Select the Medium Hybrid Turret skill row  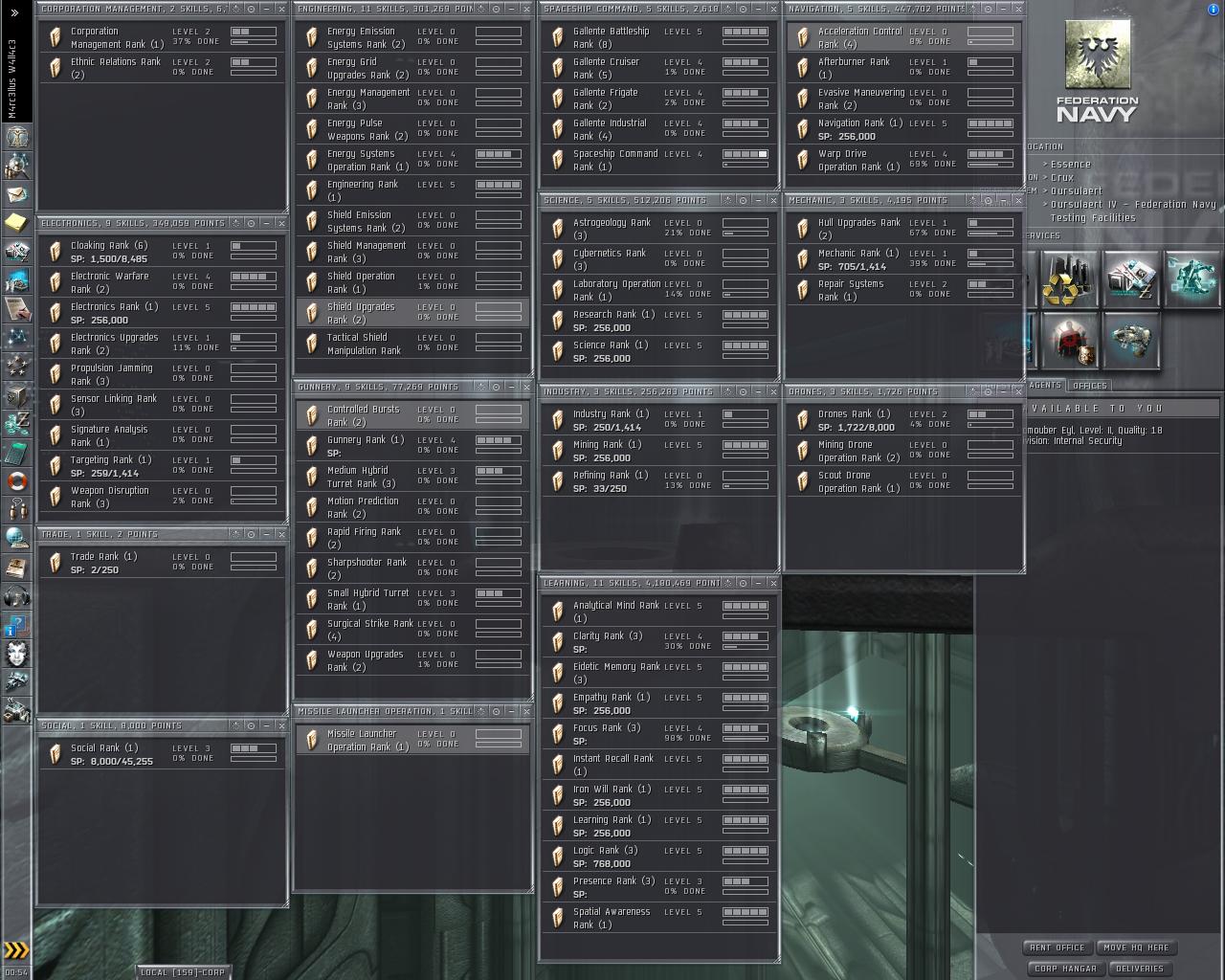(x=412, y=477)
